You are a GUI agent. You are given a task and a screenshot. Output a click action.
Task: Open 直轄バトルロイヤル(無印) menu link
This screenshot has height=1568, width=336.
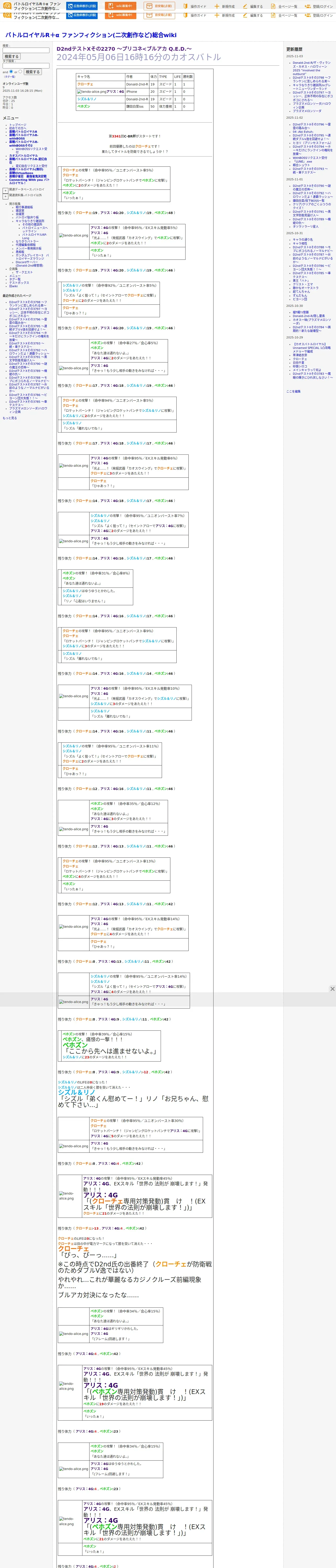26,169
